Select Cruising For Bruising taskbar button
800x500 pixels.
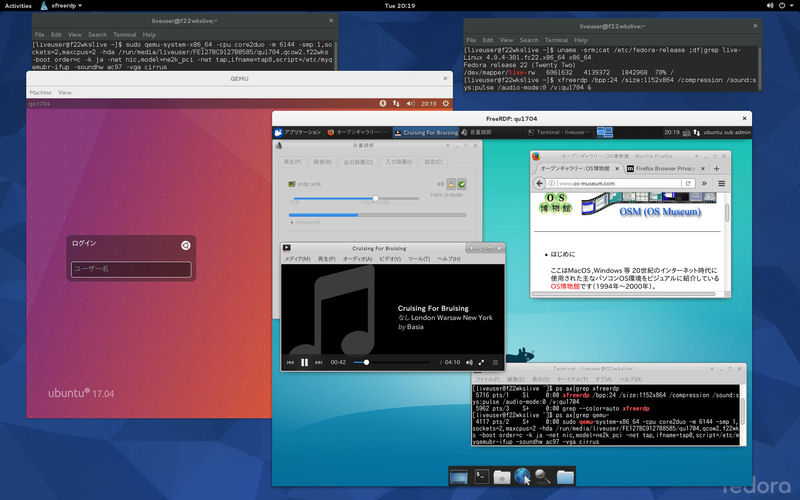(426, 132)
